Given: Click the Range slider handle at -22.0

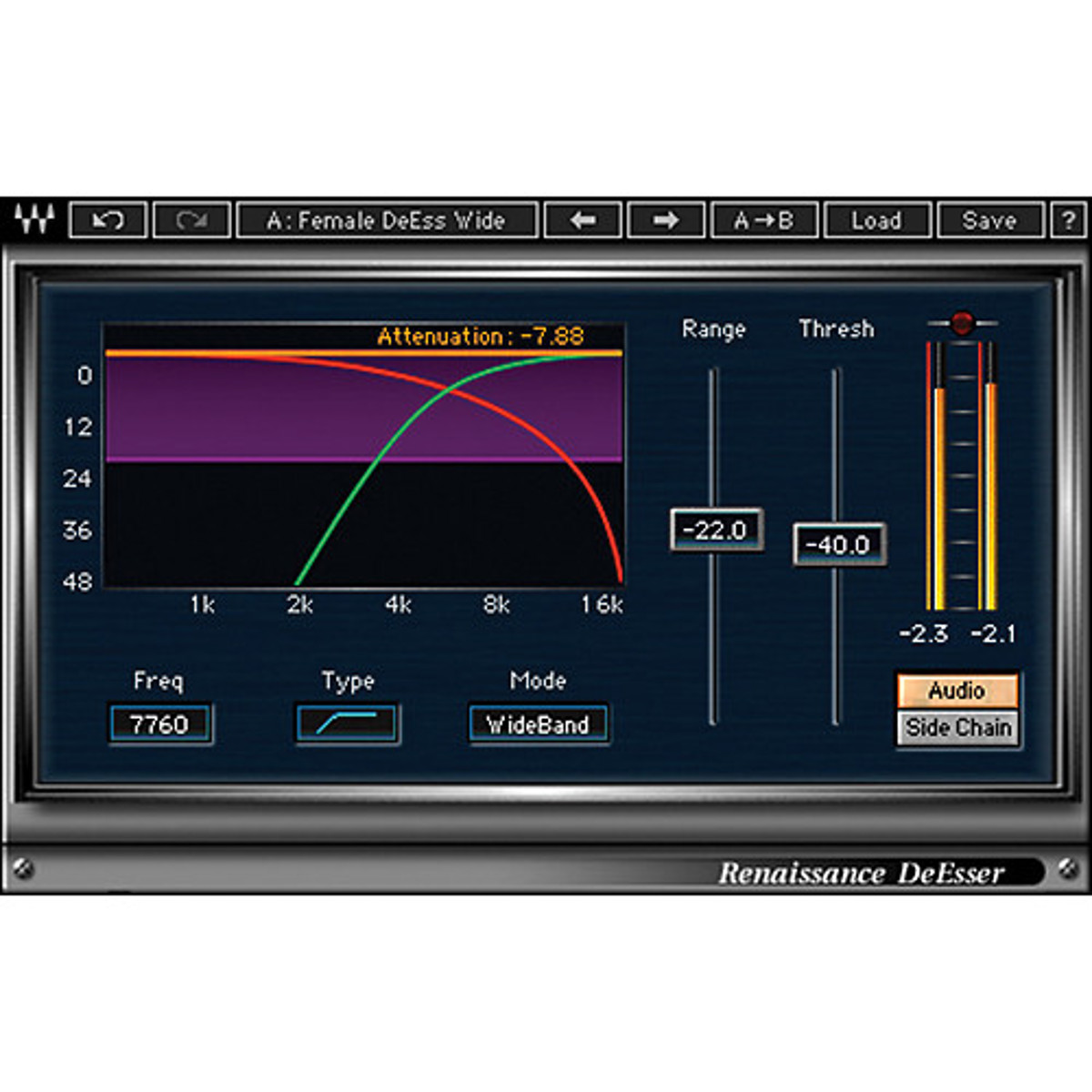Looking at the screenshot, I should (715, 530).
